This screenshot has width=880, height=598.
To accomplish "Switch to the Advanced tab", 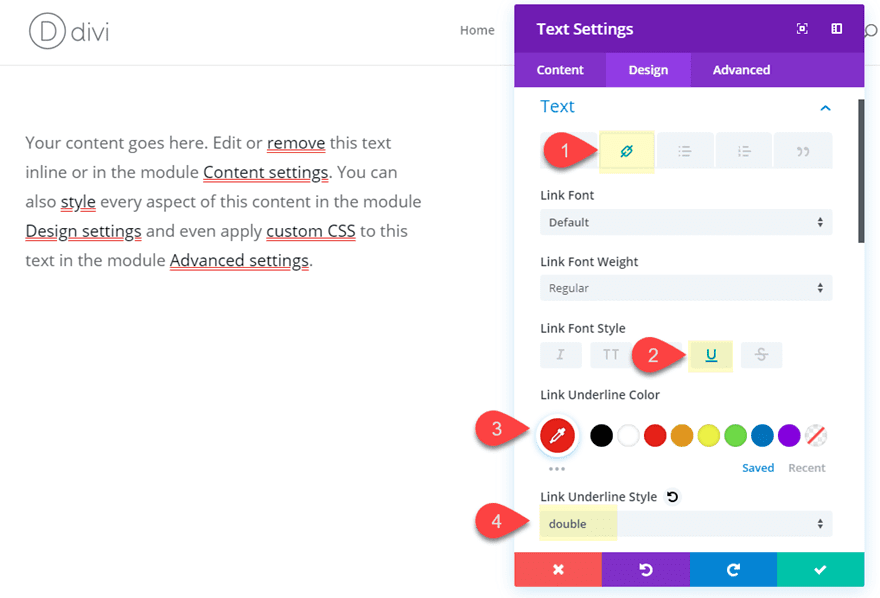I will [741, 70].
